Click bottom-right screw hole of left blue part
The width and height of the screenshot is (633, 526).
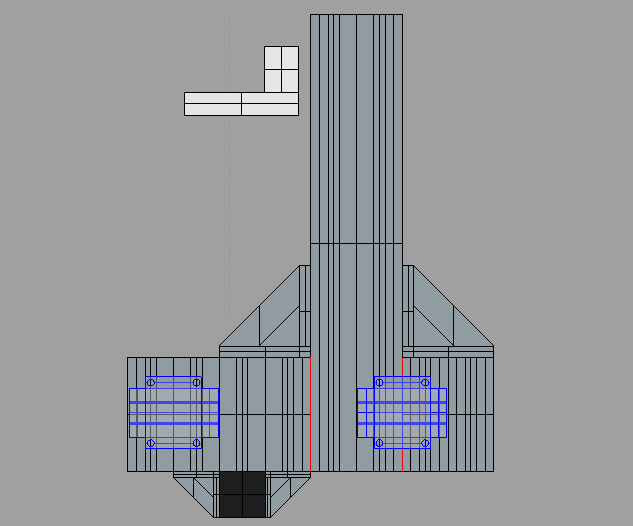pyautogui.click(x=197, y=442)
